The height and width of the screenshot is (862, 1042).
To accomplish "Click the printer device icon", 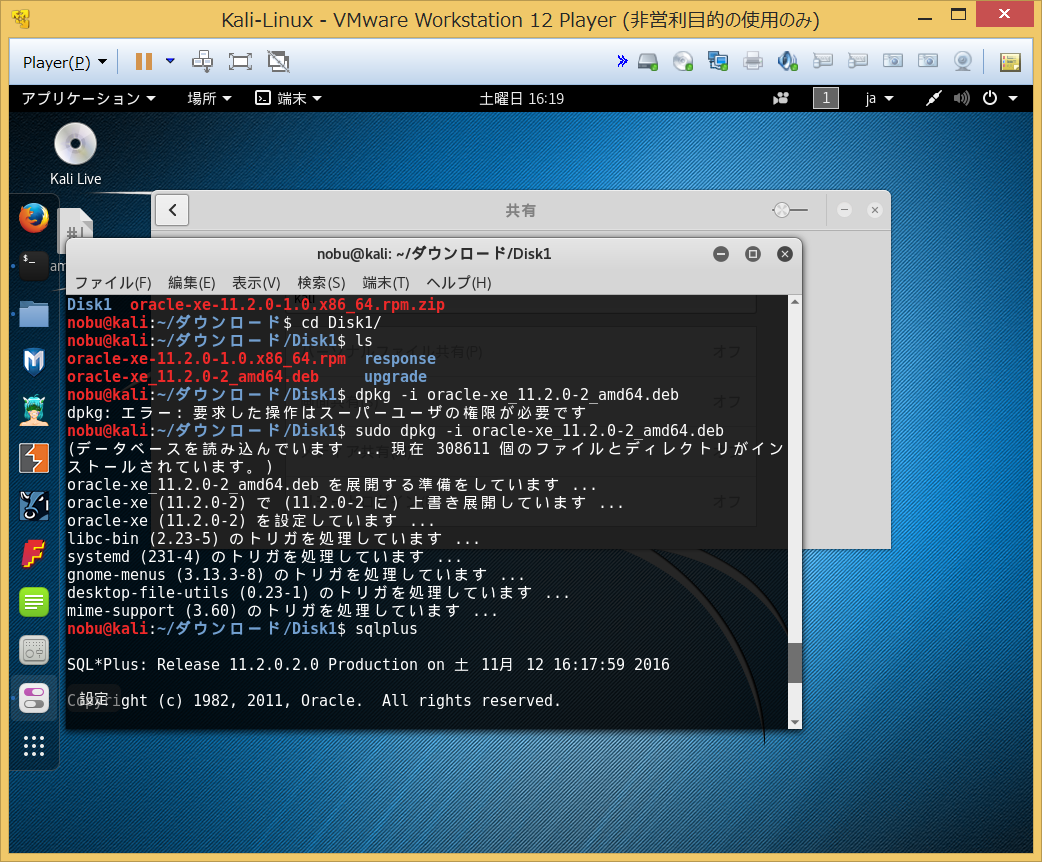I will coord(752,62).
